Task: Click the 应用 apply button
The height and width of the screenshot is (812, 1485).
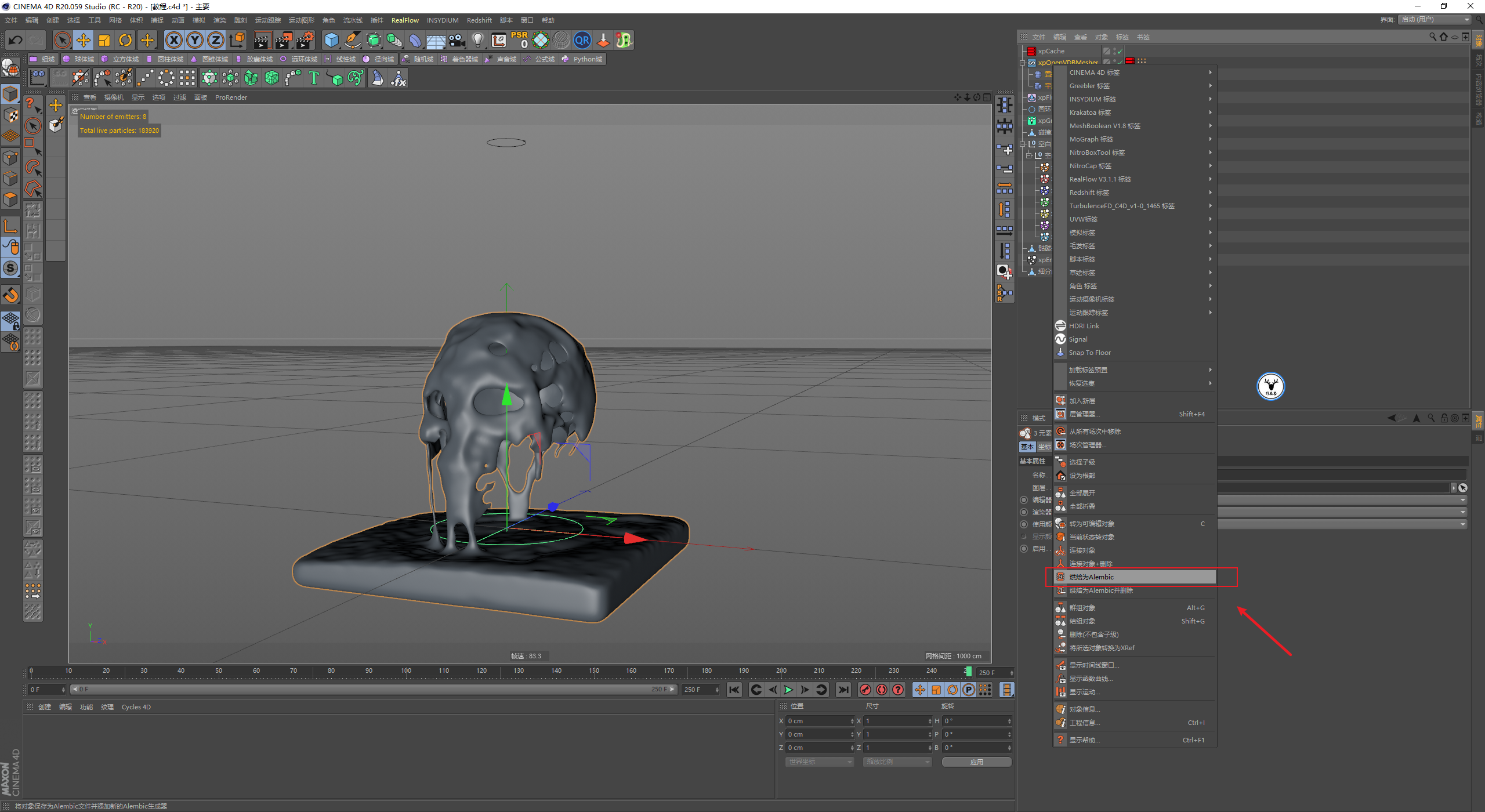Action: tap(977, 762)
